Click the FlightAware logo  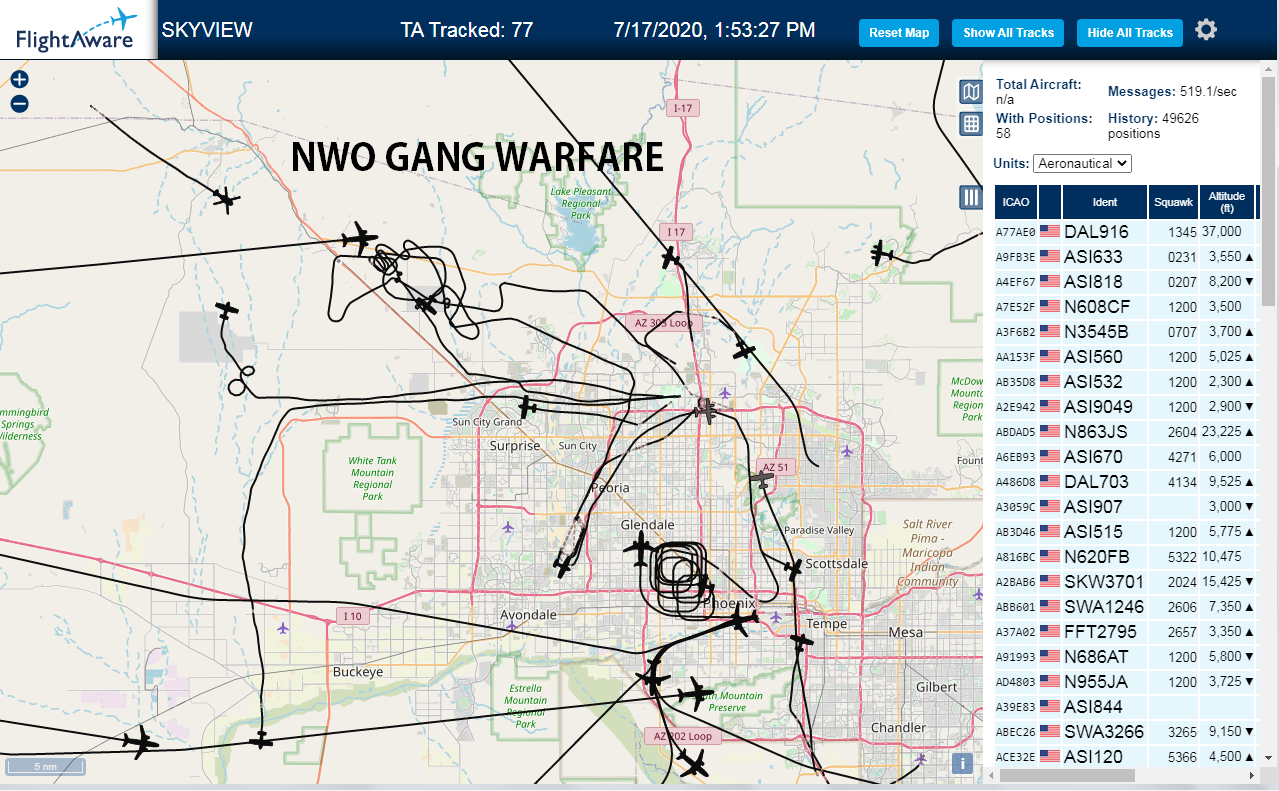[x=78, y=30]
